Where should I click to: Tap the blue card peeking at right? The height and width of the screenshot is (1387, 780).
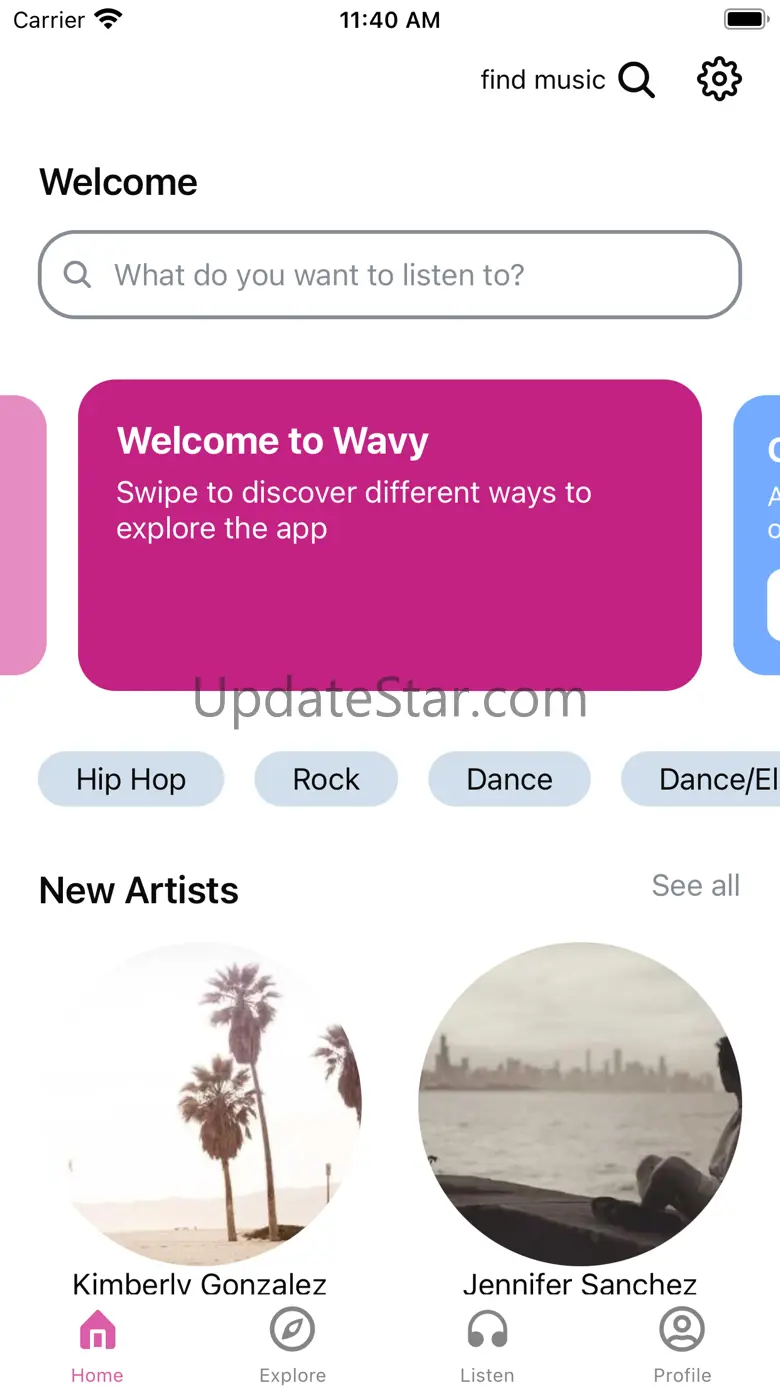click(x=757, y=535)
